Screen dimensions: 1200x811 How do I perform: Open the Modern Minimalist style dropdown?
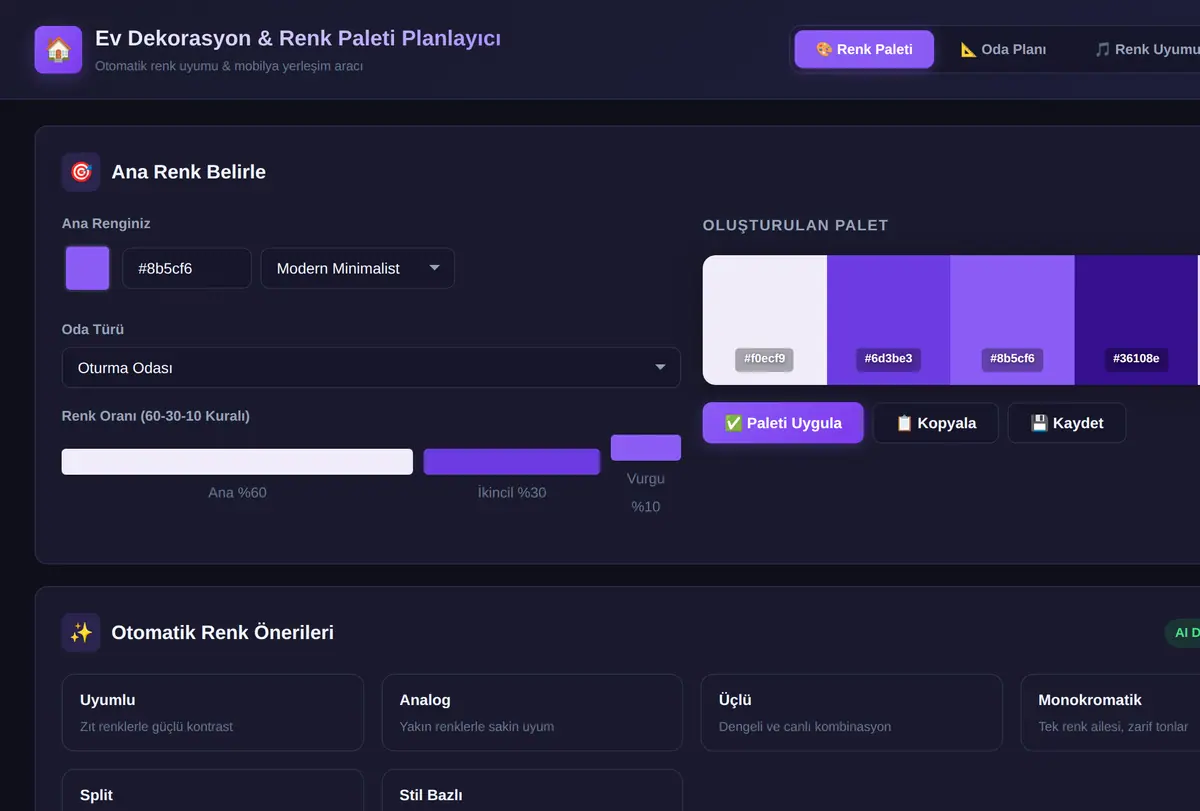tap(358, 268)
